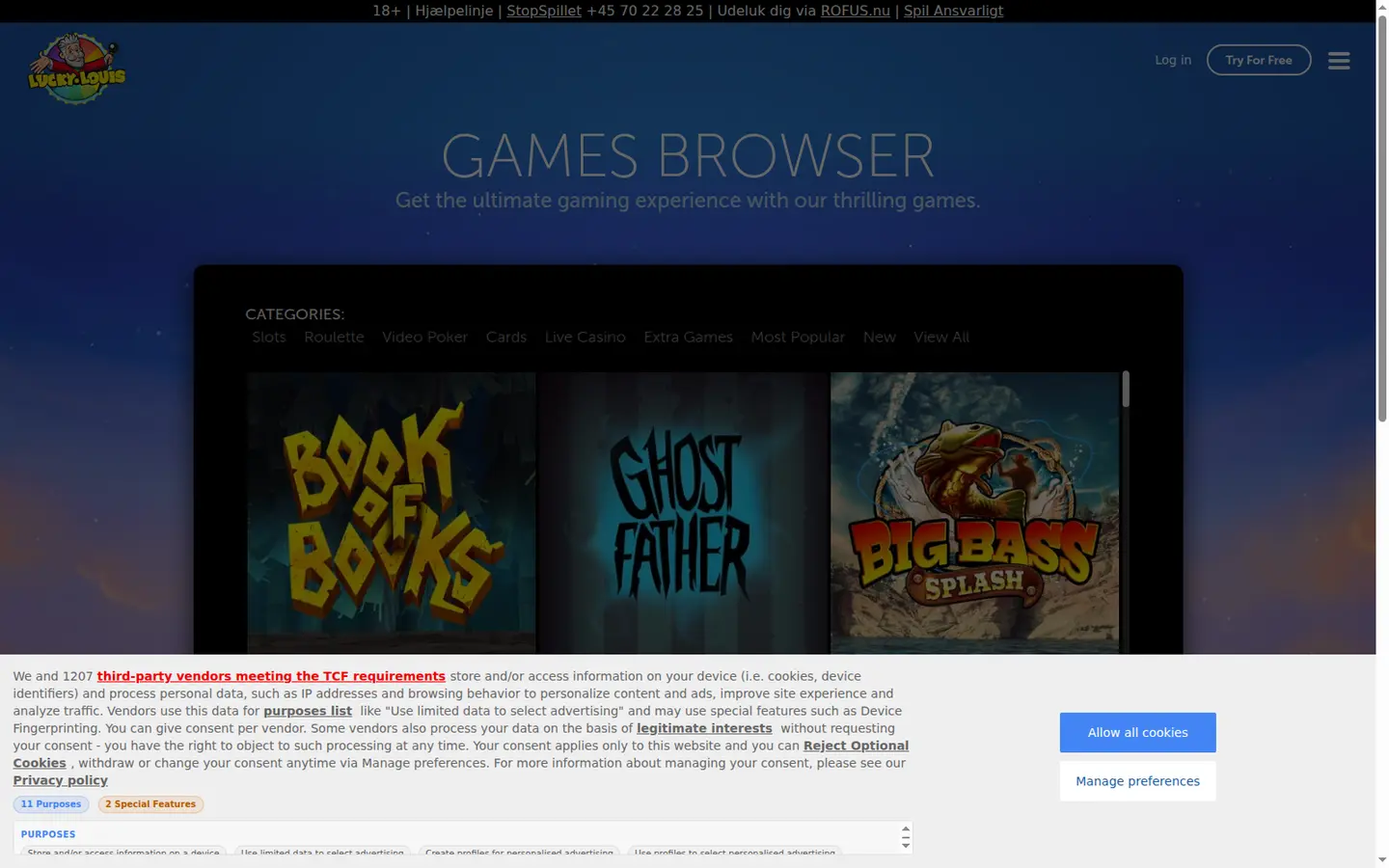The image size is (1389, 868).
Task: Click Allow all cookies
Action: point(1138,733)
